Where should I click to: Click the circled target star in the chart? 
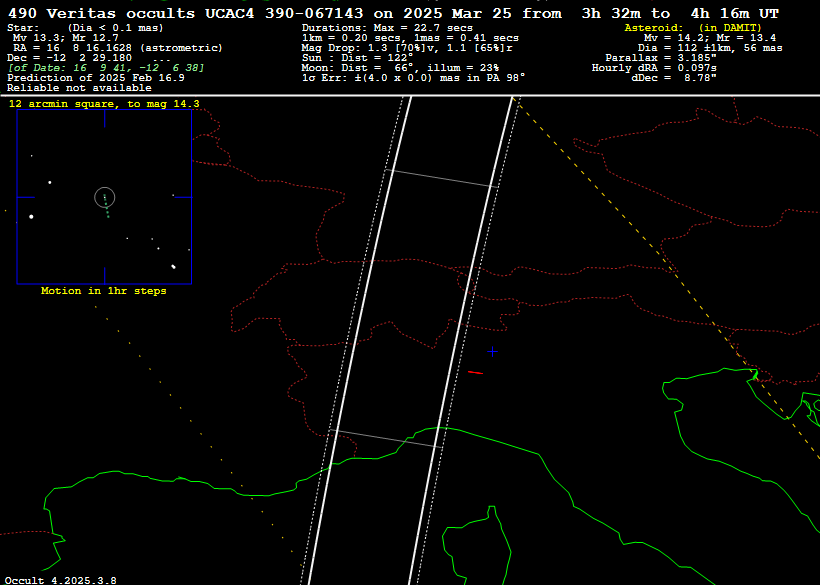[105, 198]
